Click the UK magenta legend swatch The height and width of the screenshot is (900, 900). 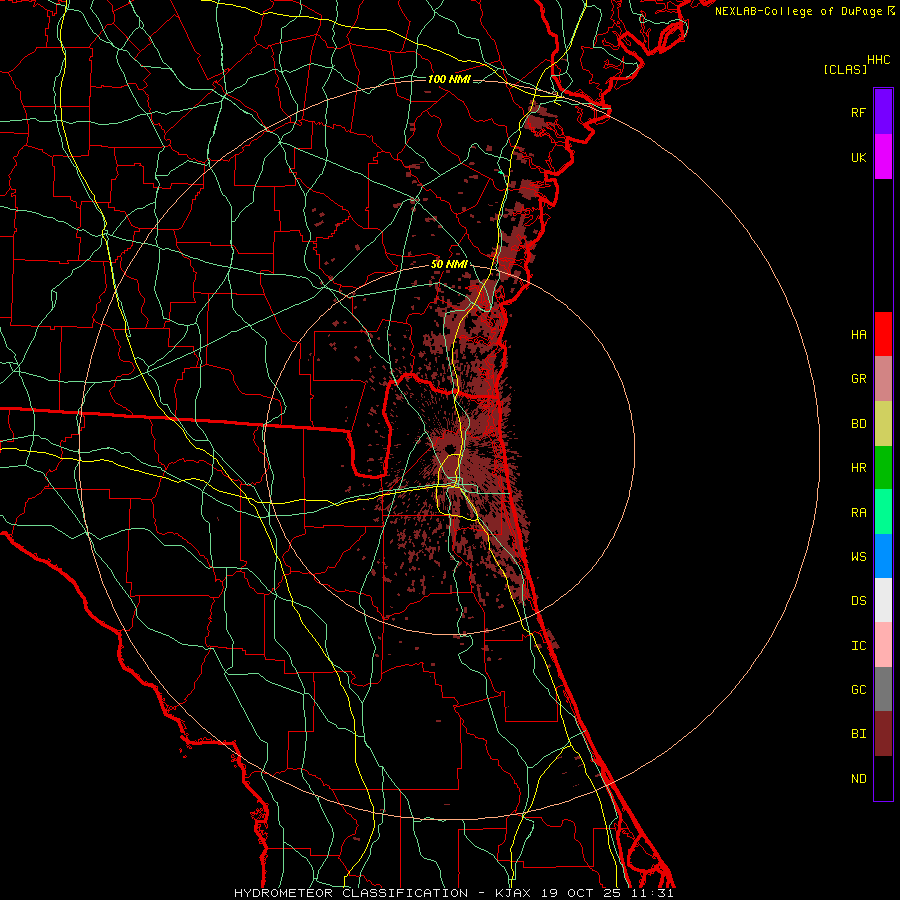(x=883, y=157)
